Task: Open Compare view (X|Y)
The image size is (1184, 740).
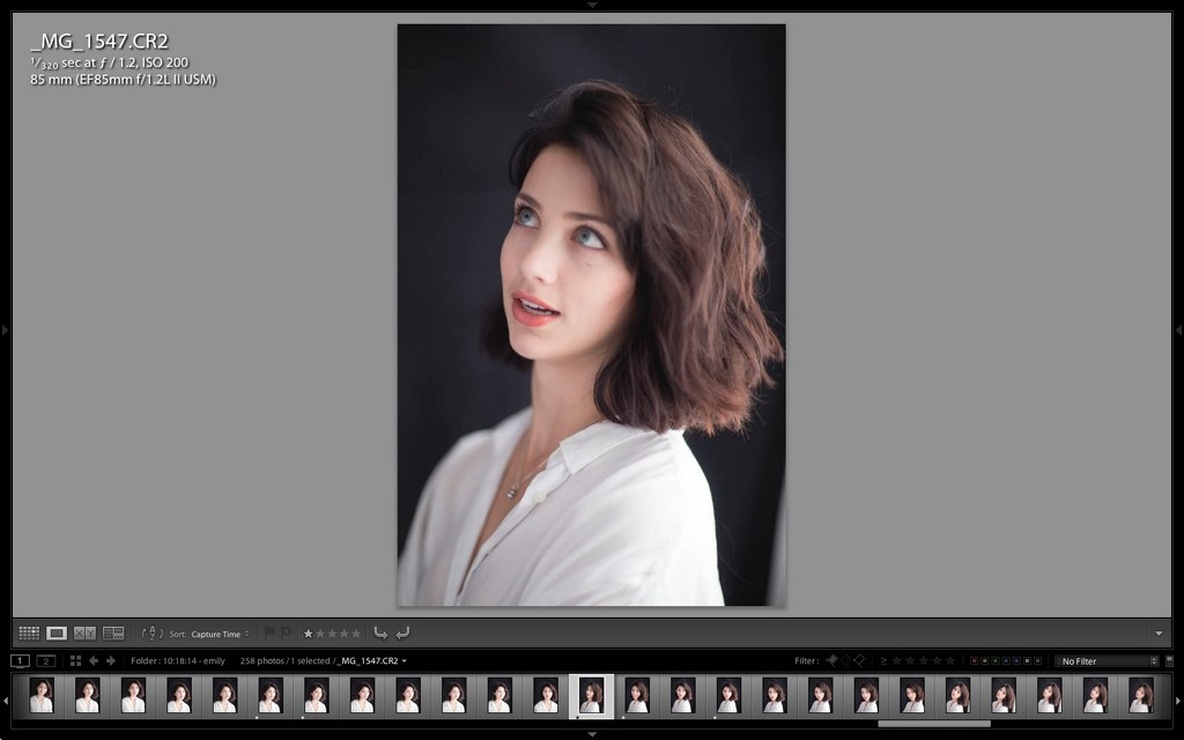Action: pyautogui.click(x=85, y=633)
